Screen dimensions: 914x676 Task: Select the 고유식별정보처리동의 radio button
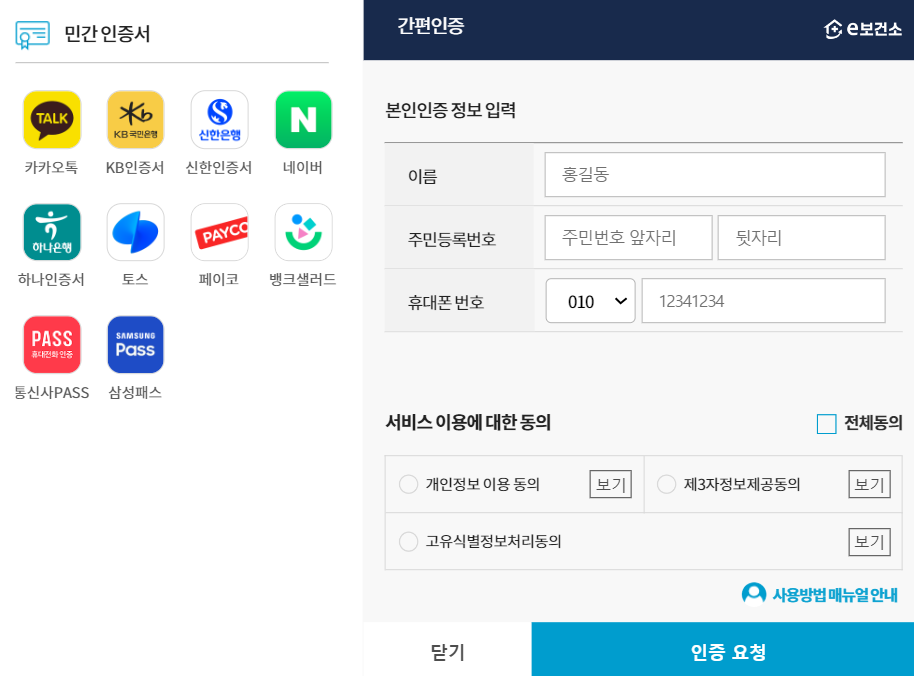pos(409,541)
